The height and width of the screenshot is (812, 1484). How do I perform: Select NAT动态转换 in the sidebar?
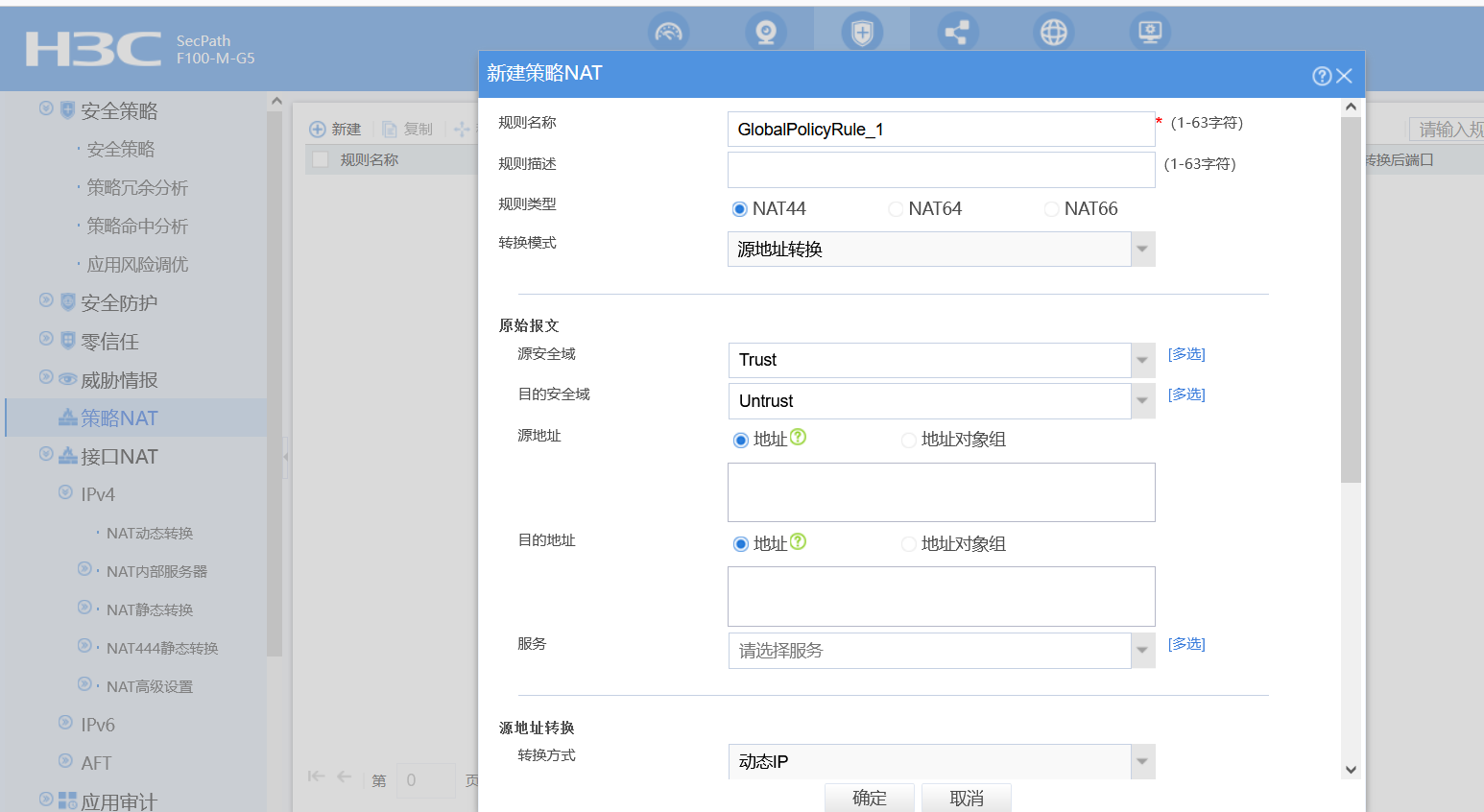[150, 534]
